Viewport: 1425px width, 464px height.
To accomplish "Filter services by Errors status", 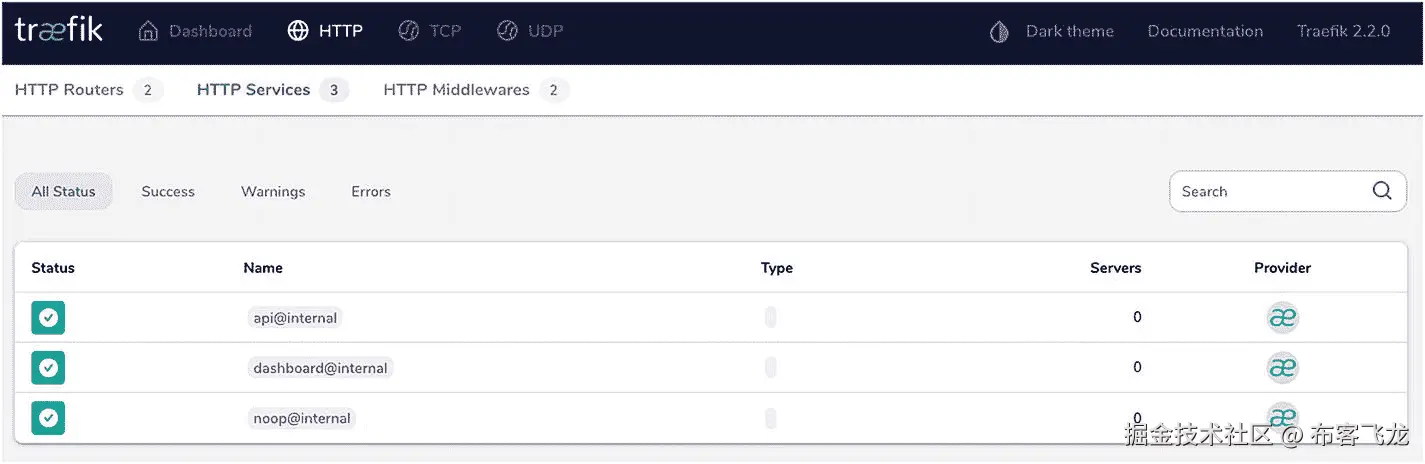I will click(371, 191).
